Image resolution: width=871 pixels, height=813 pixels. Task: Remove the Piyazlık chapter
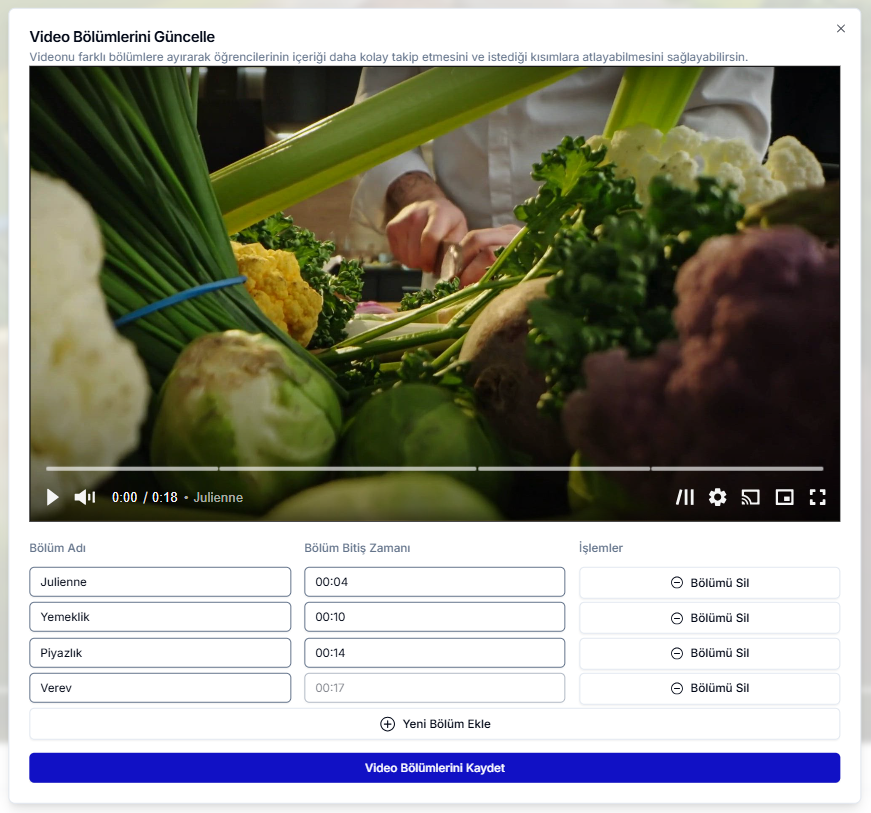pos(709,653)
